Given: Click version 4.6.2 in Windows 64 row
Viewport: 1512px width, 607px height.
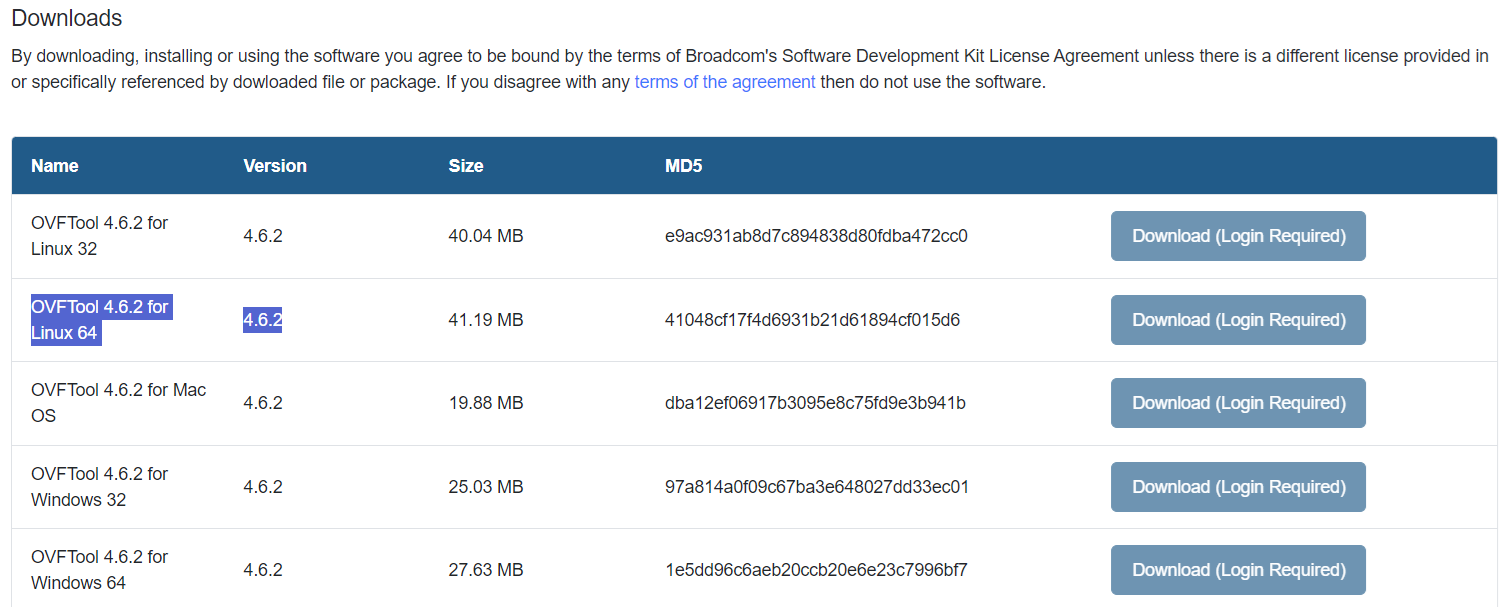Looking at the screenshot, I should [x=263, y=570].
